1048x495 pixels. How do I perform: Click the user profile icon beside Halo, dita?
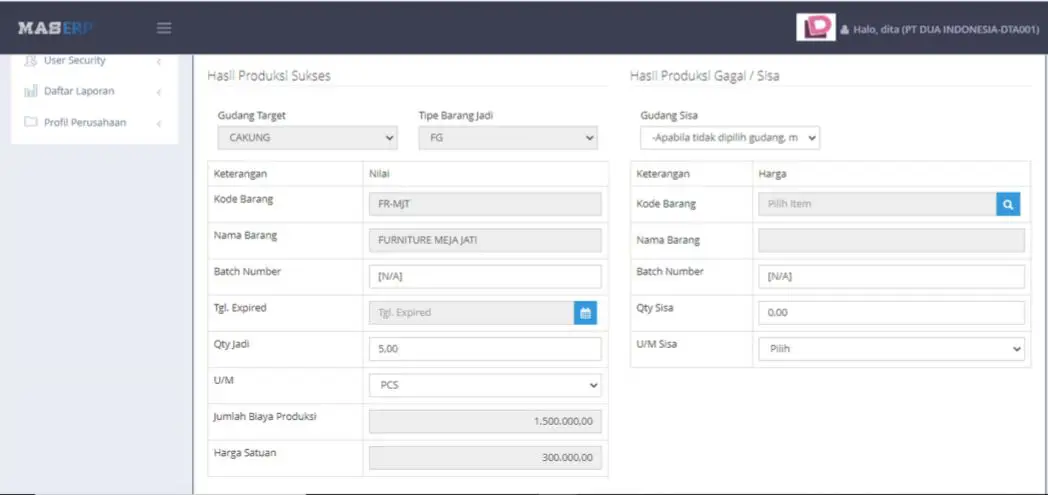pos(844,30)
